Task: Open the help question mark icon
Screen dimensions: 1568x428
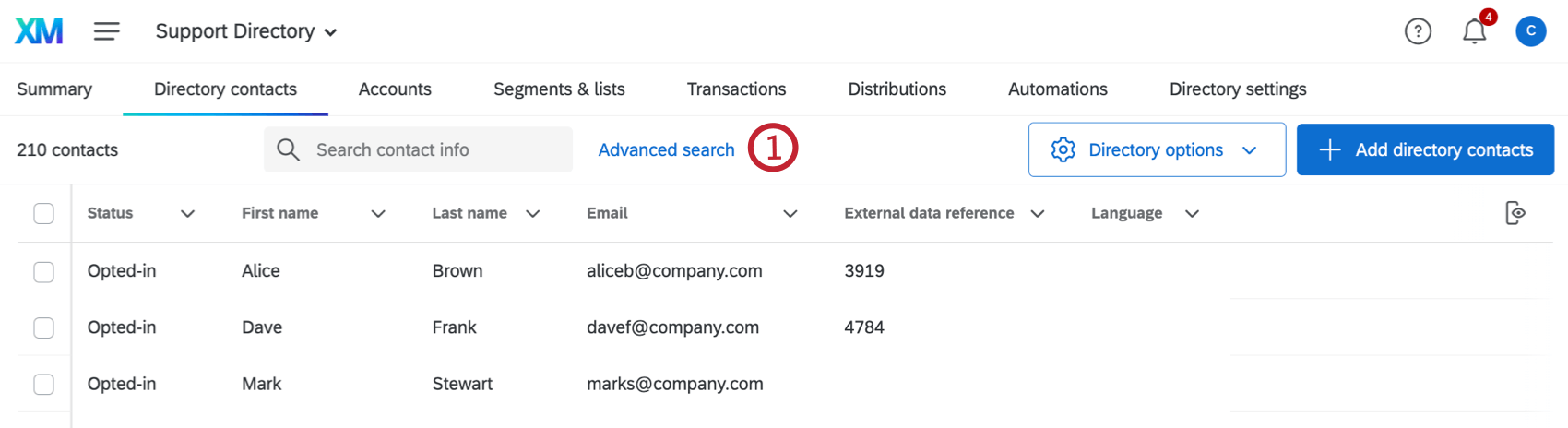Action: click(1418, 31)
